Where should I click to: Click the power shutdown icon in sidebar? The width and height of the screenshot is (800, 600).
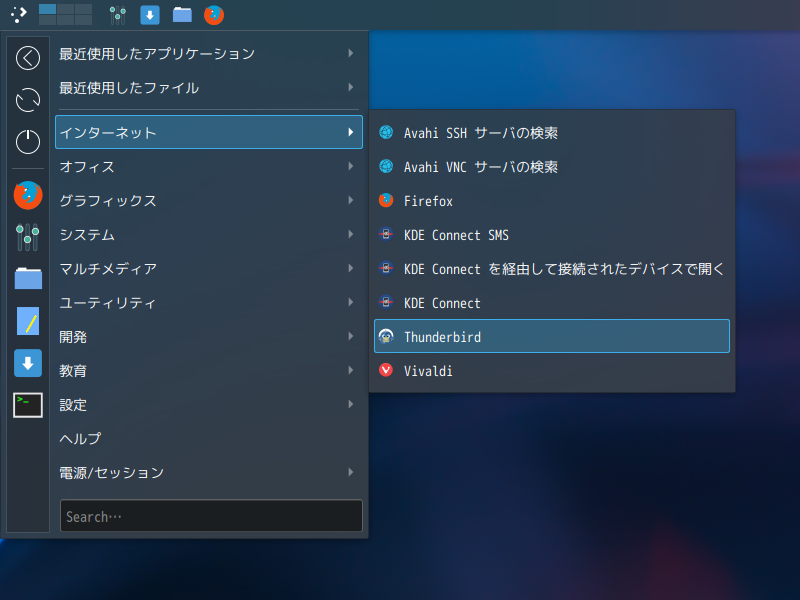28,142
